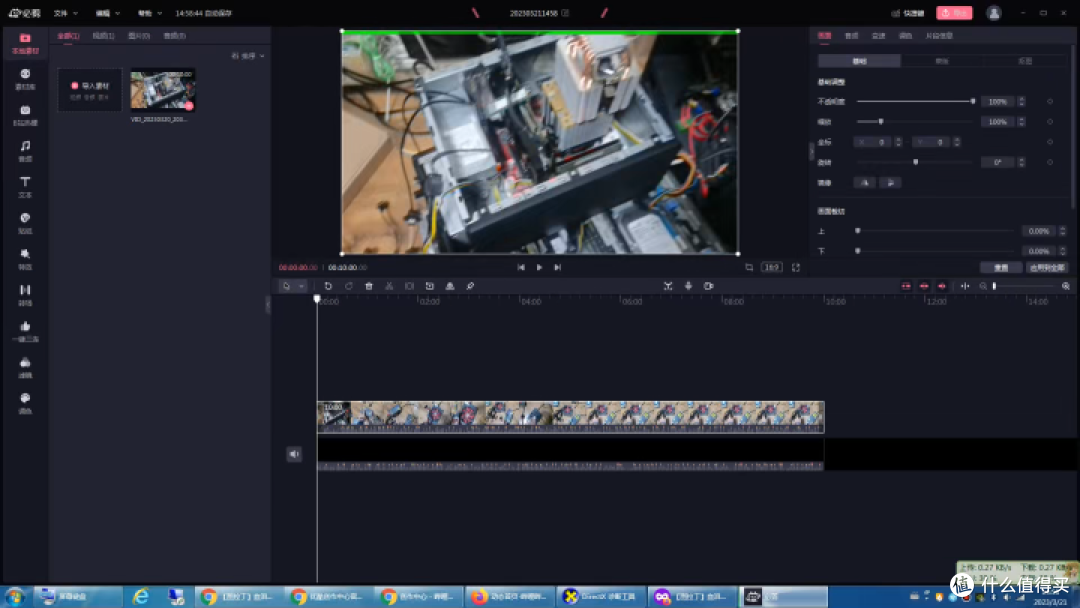Viewport: 1080px width, 608px height.
Task: Click the shortcut keys button near Export
Action: 907,13
